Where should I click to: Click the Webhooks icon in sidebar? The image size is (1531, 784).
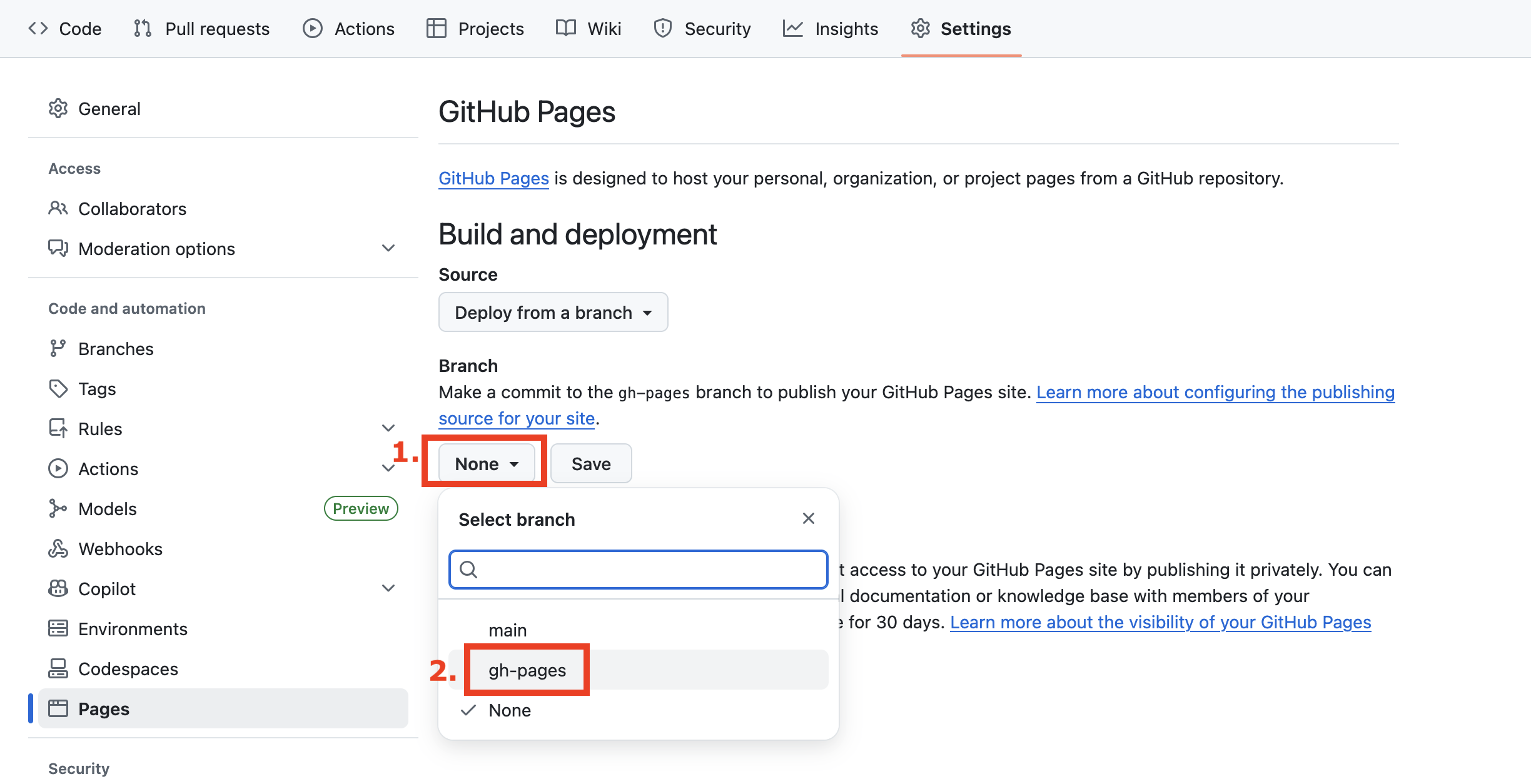(58, 549)
